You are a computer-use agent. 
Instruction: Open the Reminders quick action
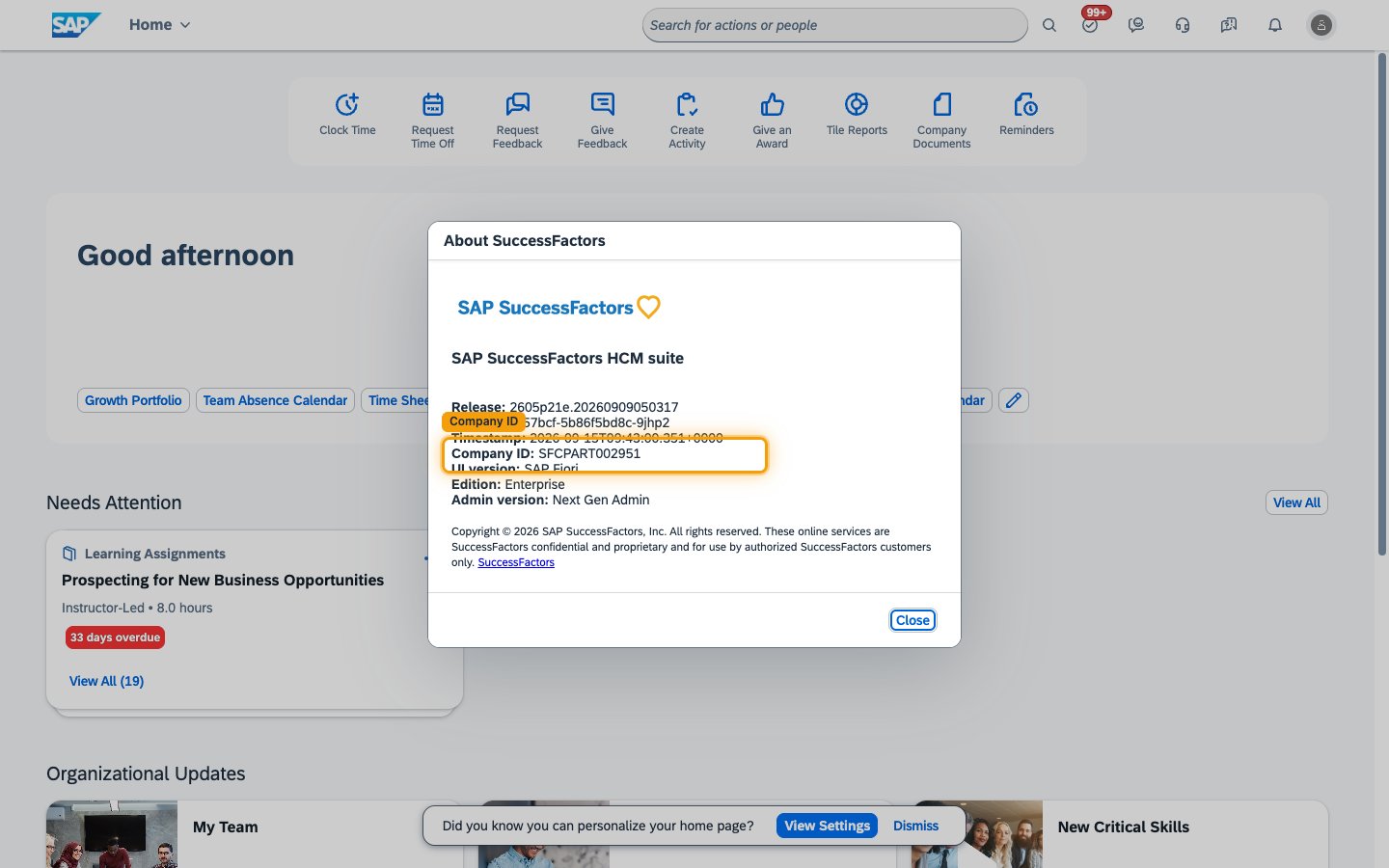pos(1026,116)
